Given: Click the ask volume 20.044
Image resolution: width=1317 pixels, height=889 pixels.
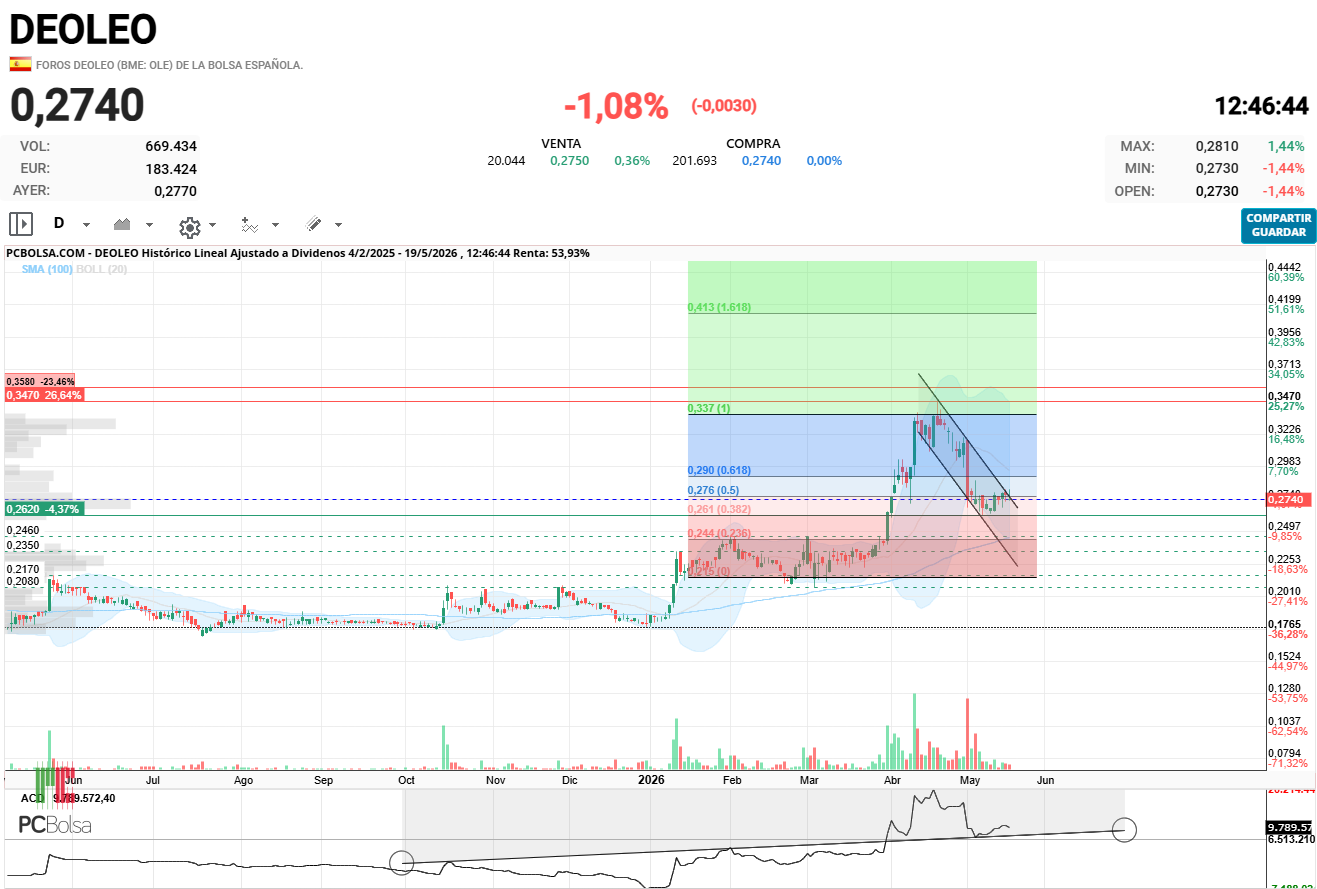Looking at the screenshot, I should (x=506, y=161).
